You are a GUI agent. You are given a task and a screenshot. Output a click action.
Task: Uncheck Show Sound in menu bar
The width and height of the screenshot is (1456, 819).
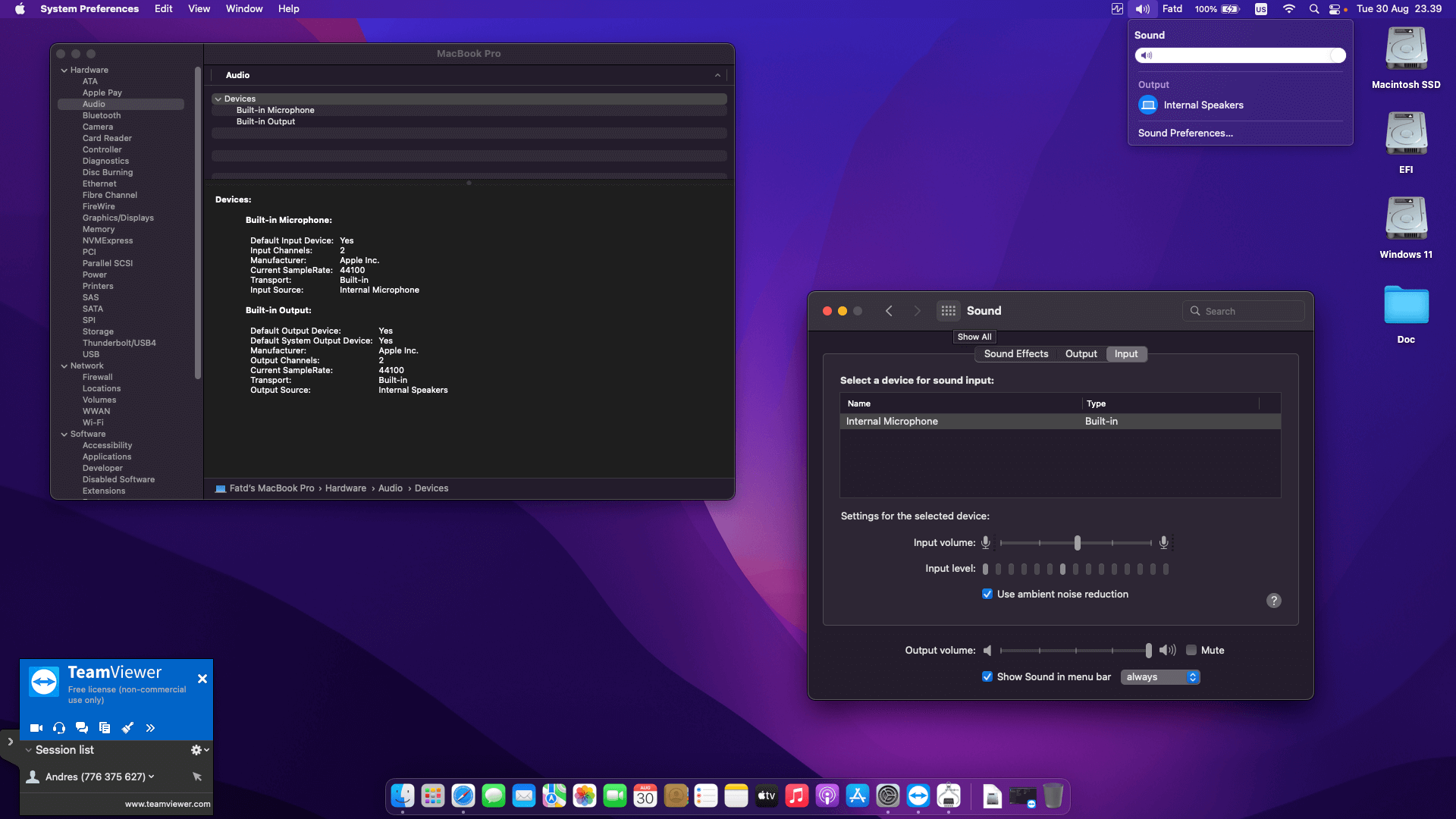point(987,677)
